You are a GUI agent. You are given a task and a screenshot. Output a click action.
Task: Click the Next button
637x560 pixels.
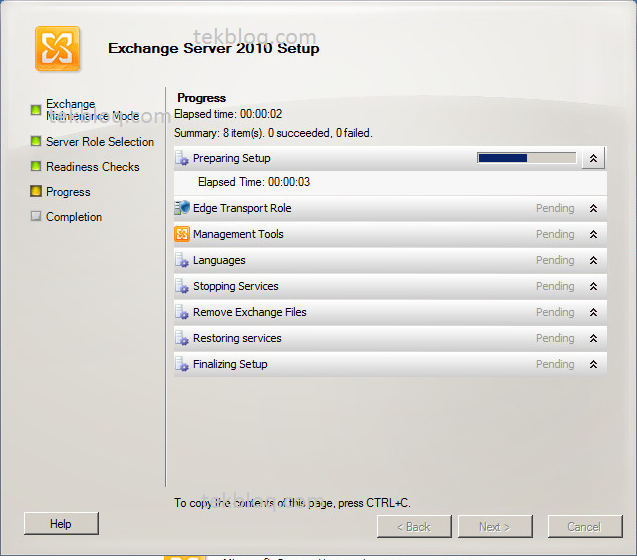coord(495,527)
